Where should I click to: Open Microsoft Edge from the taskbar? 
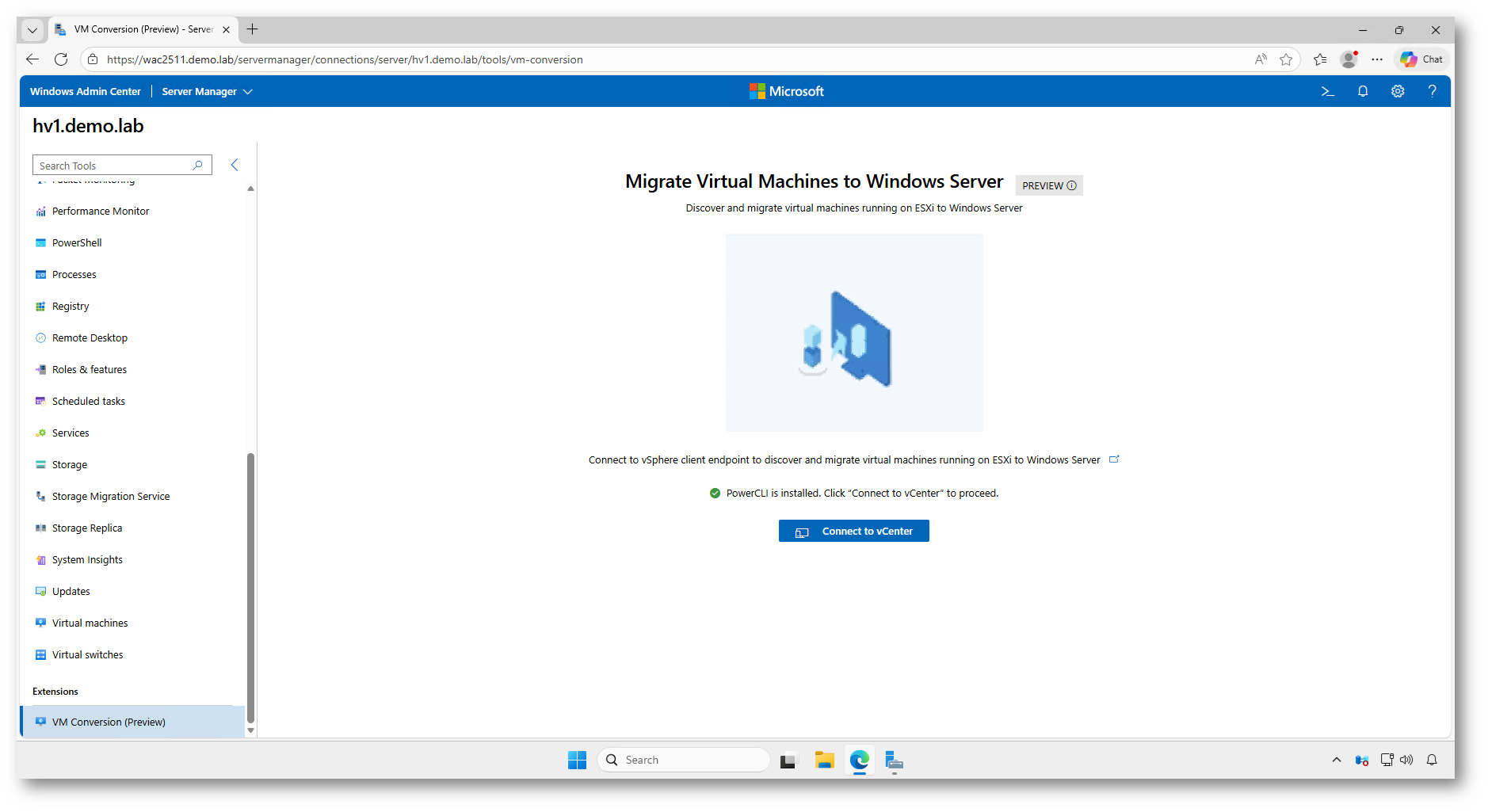click(x=860, y=761)
